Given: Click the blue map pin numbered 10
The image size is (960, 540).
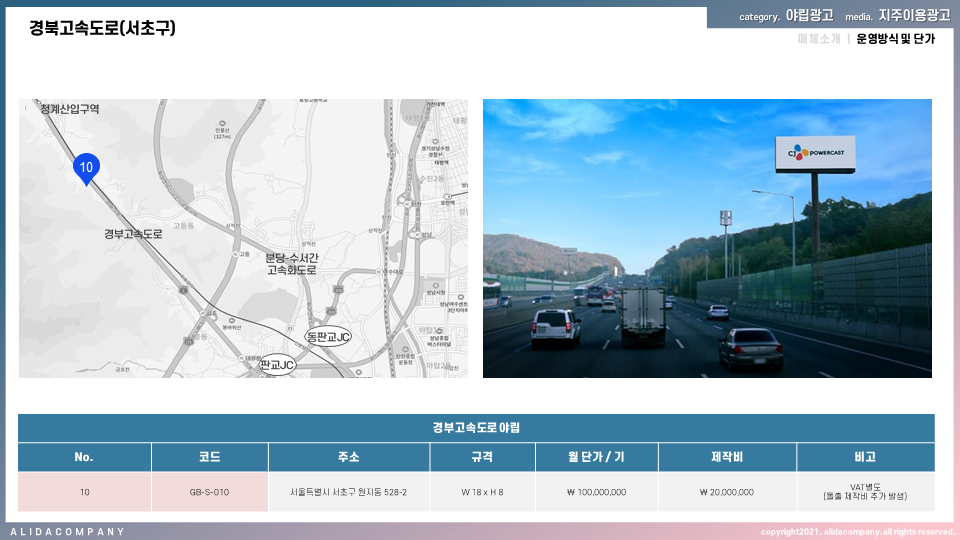Looking at the screenshot, I should pyautogui.click(x=86, y=168).
